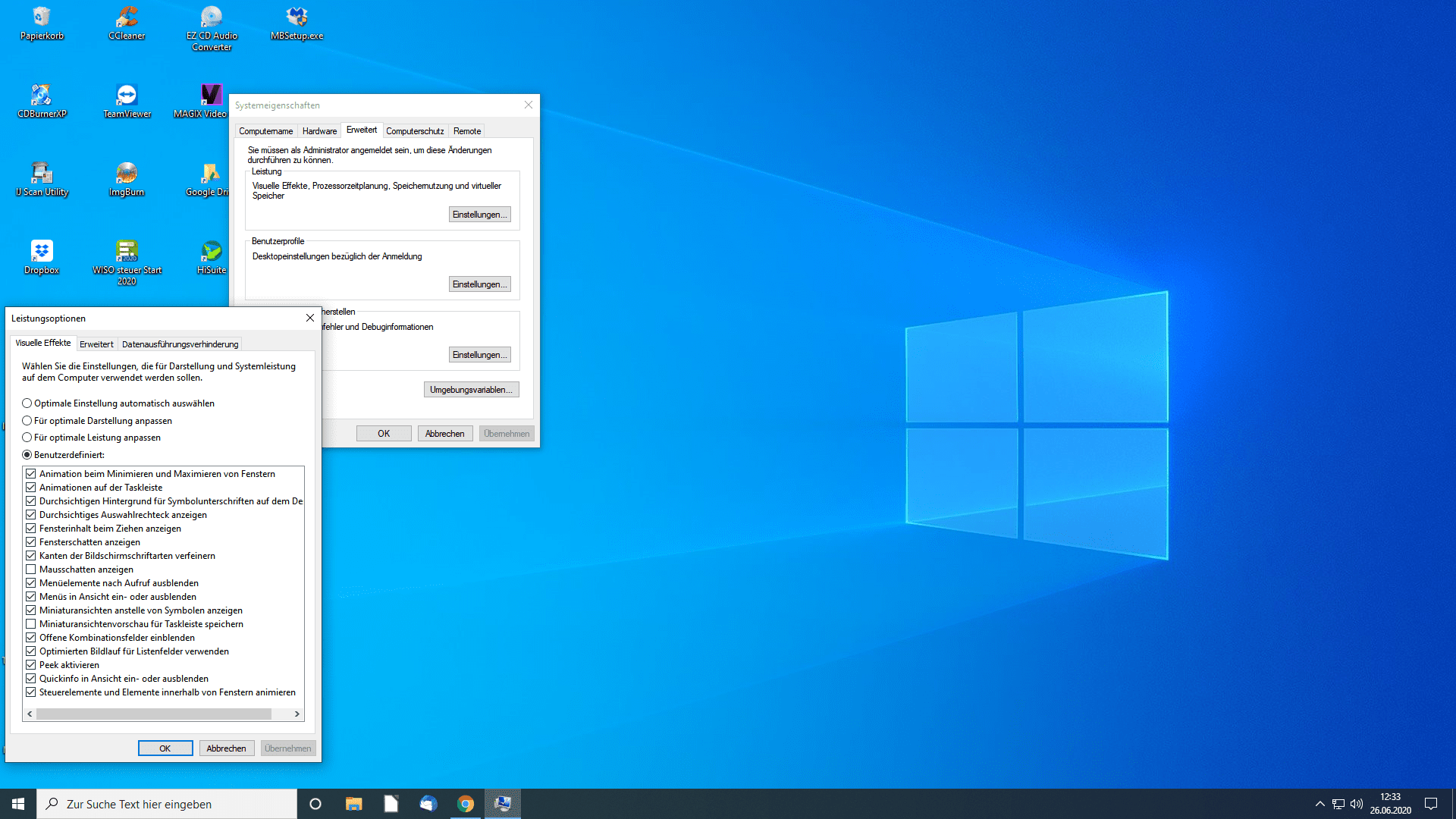Open the Mail app taskbar icon
The height and width of the screenshot is (819, 1456).
[x=428, y=804]
